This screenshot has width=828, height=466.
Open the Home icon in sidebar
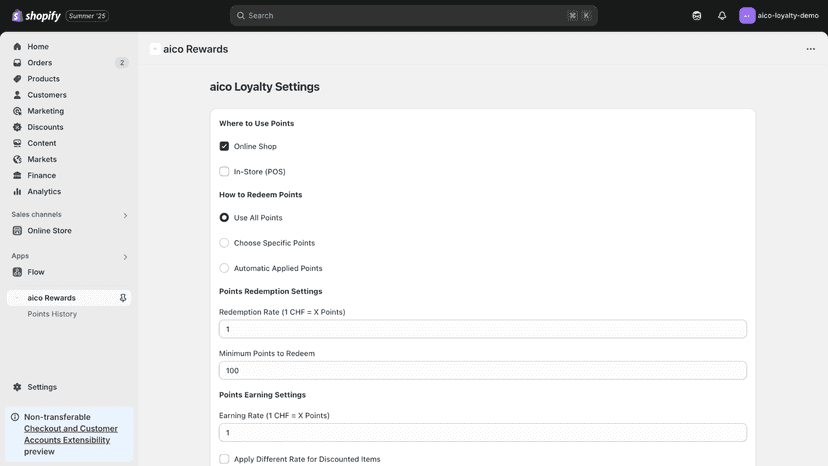[x=17, y=46]
